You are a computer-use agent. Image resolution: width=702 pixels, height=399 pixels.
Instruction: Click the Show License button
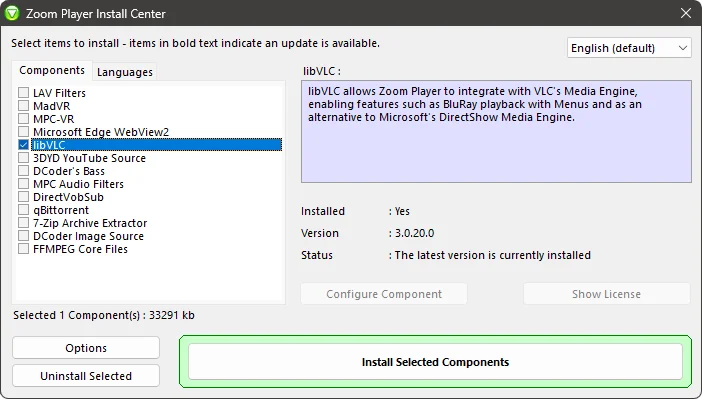[x=606, y=294]
